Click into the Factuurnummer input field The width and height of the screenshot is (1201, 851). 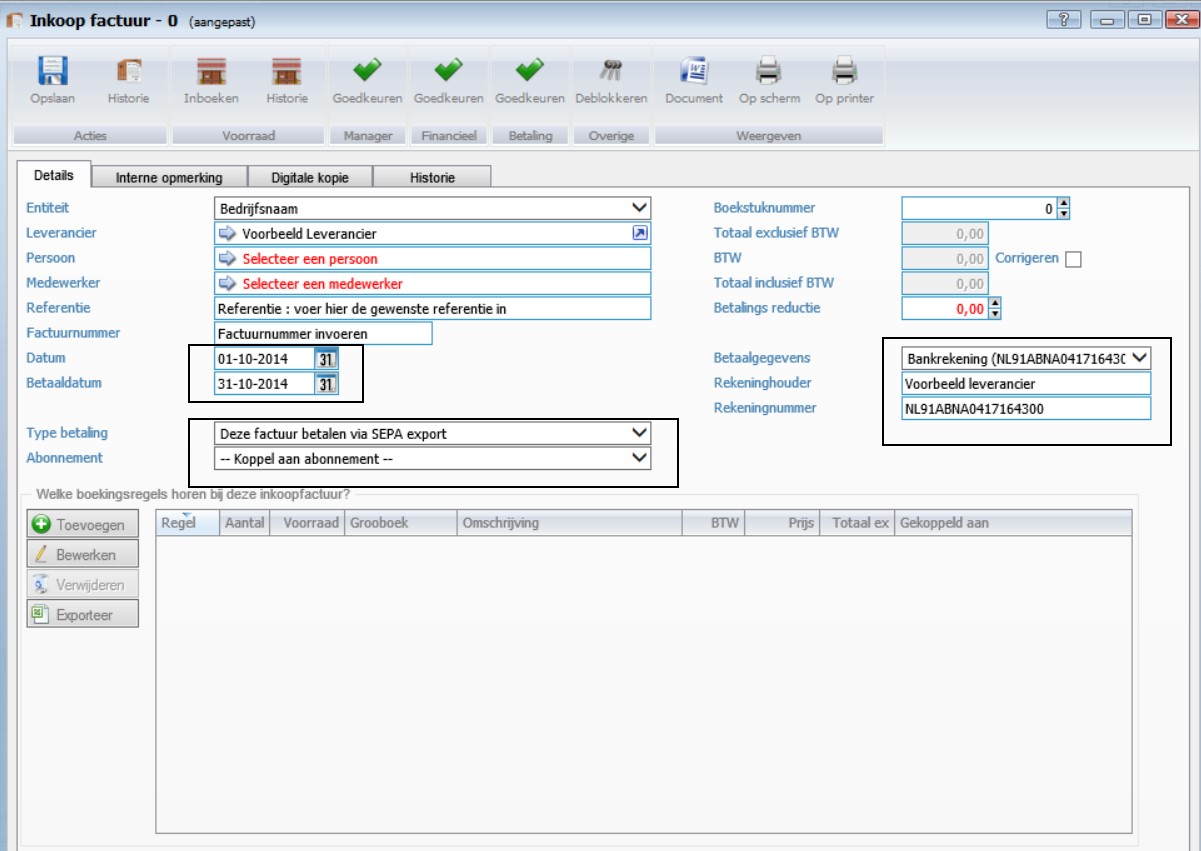click(x=323, y=333)
